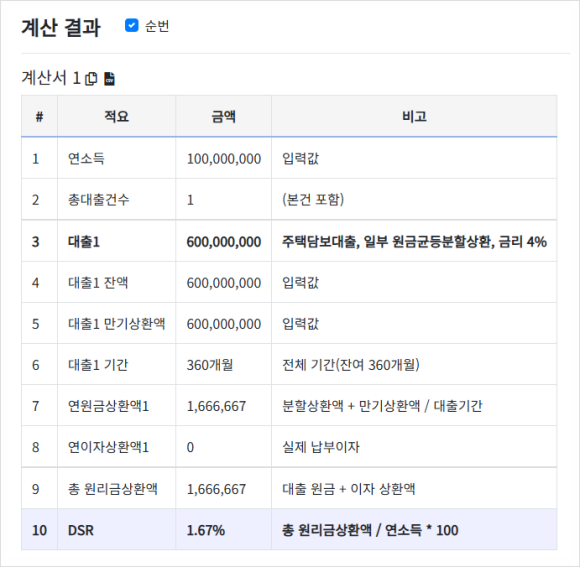580x567 pixels.
Task: Copy 계산서 1 with the copy icon
Action: coord(91,78)
